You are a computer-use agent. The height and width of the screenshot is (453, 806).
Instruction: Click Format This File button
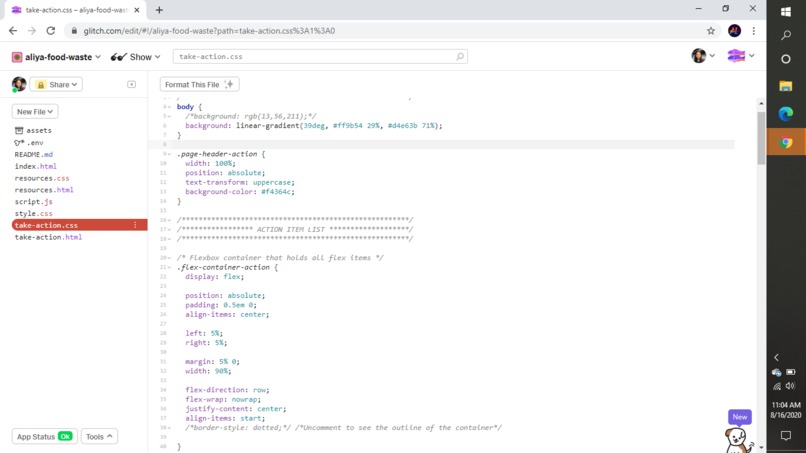point(199,84)
